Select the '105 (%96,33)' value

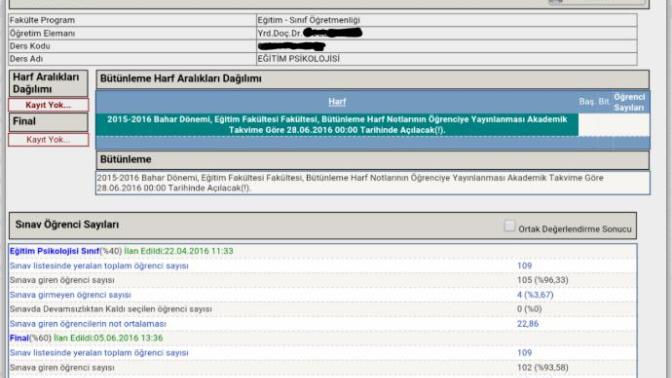(x=543, y=280)
